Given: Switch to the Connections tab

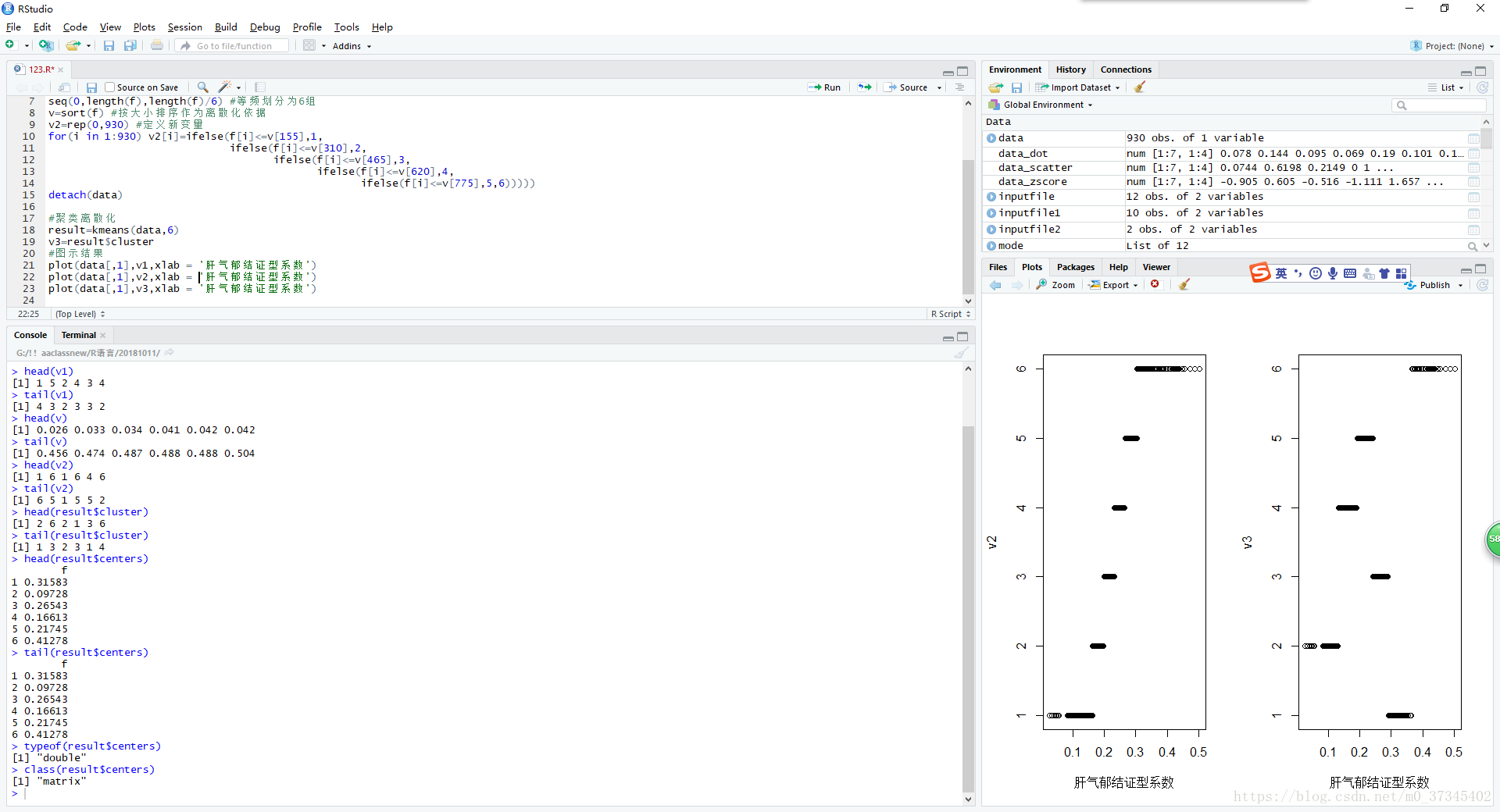Looking at the screenshot, I should pos(1126,69).
